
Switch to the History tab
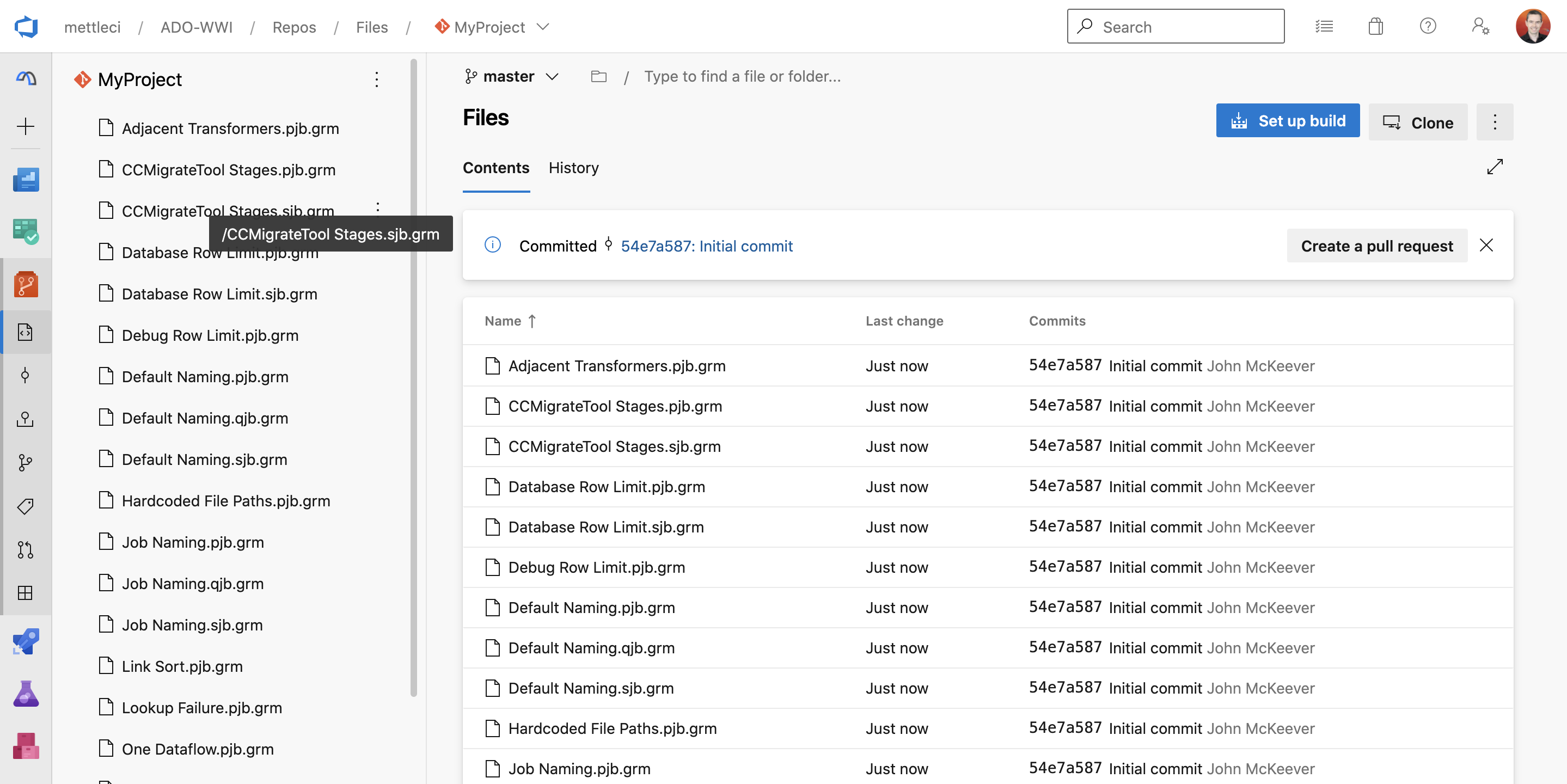coord(573,168)
